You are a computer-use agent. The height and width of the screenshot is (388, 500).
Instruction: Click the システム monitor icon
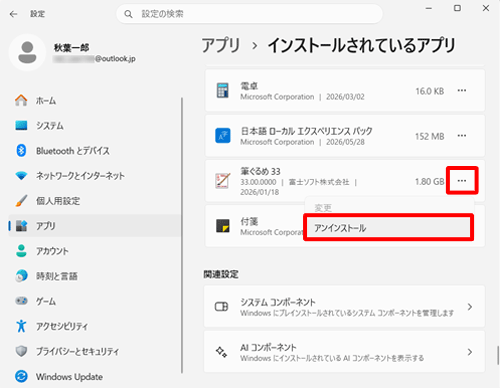(x=21, y=125)
